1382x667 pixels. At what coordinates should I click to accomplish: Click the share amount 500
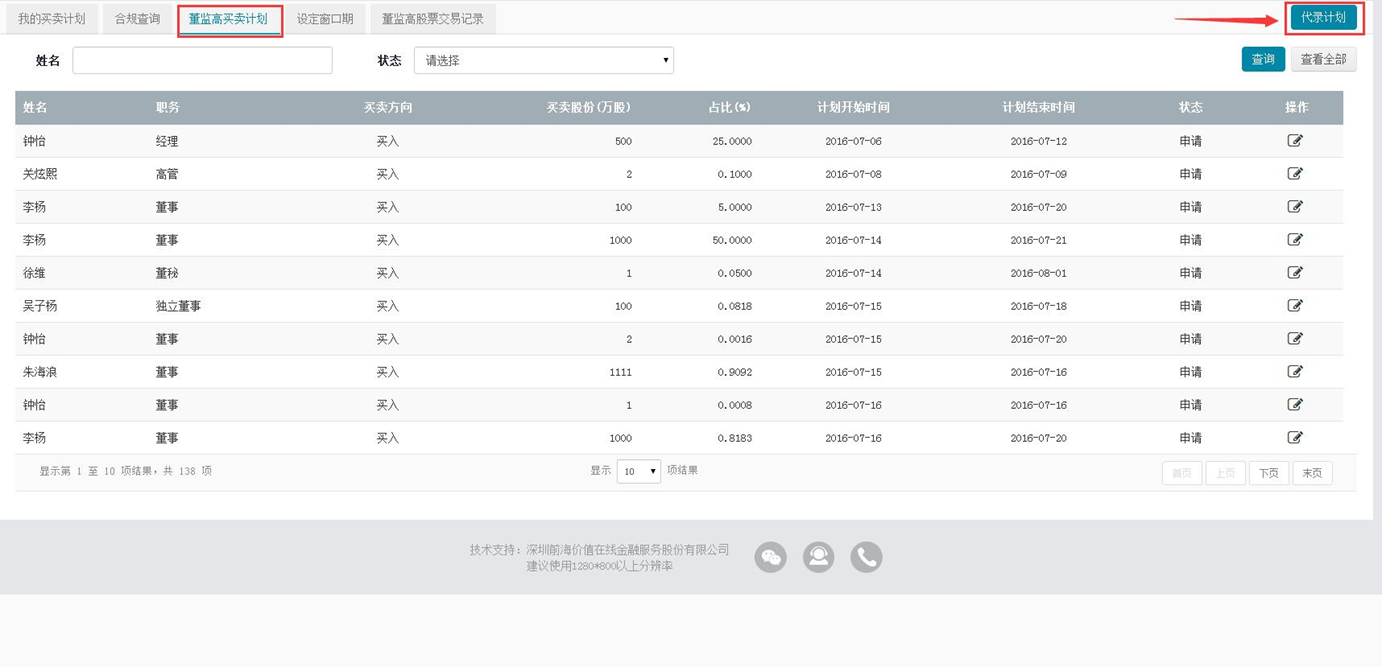tap(623, 141)
